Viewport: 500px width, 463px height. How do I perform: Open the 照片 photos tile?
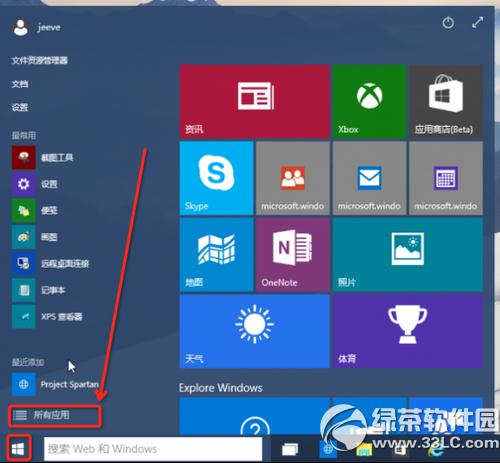(x=408, y=255)
